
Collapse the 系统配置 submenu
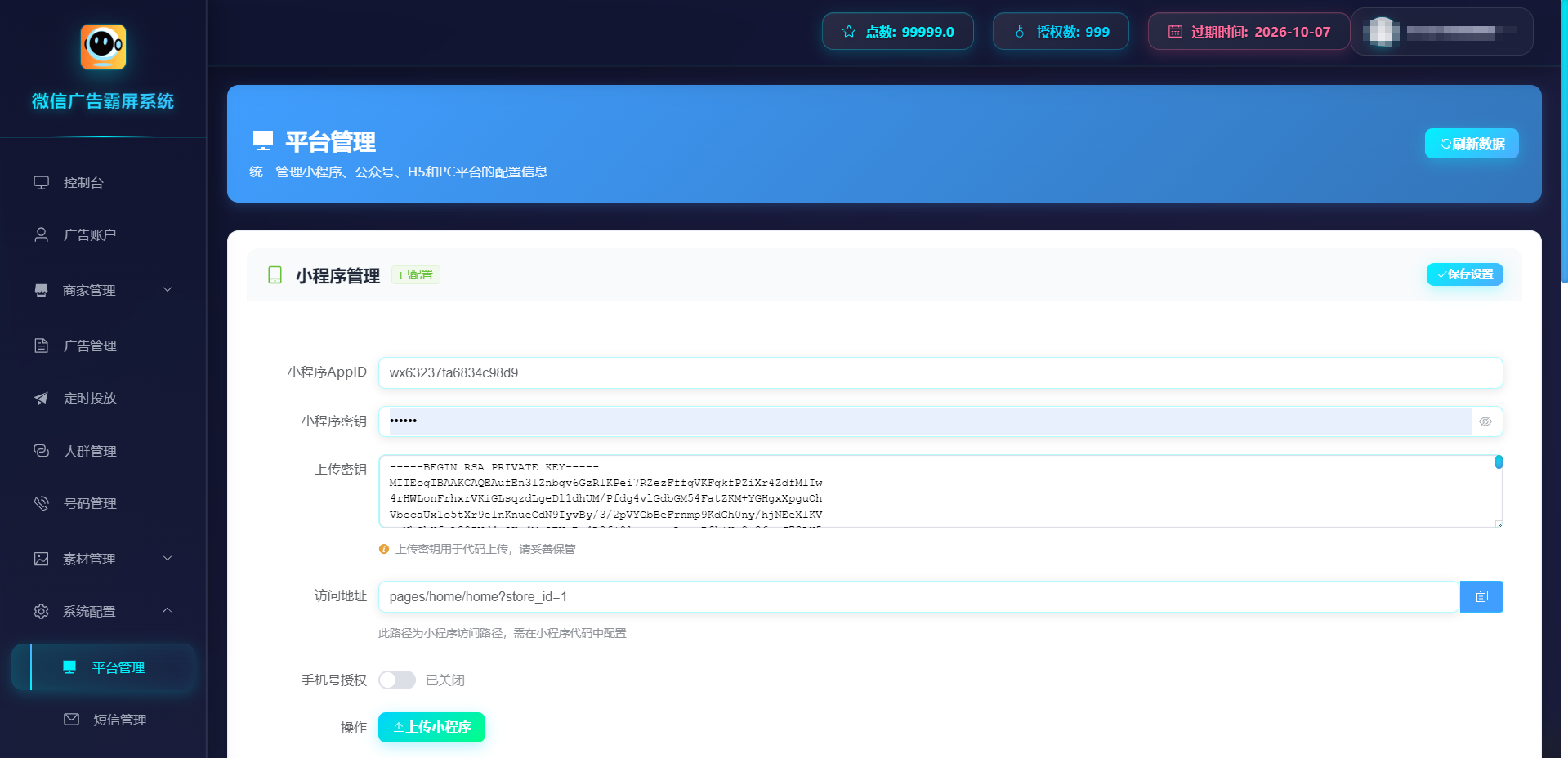point(167,611)
